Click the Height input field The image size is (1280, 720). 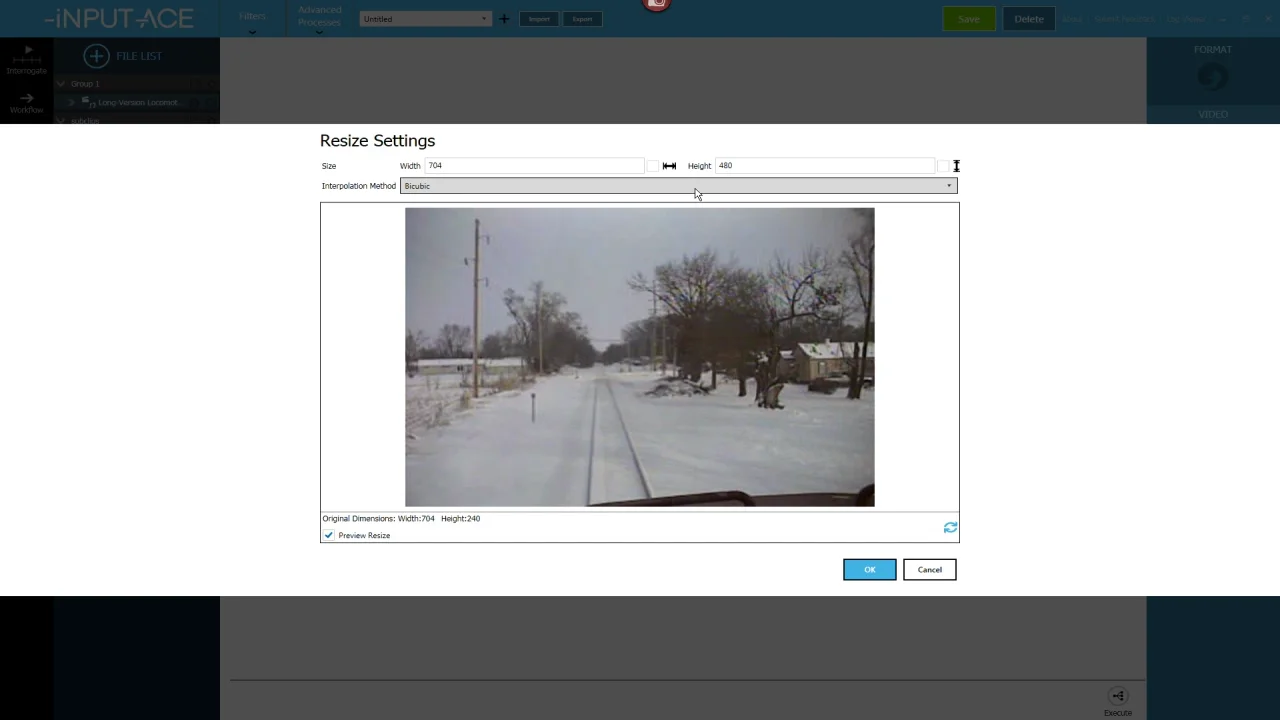tap(824, 166)
